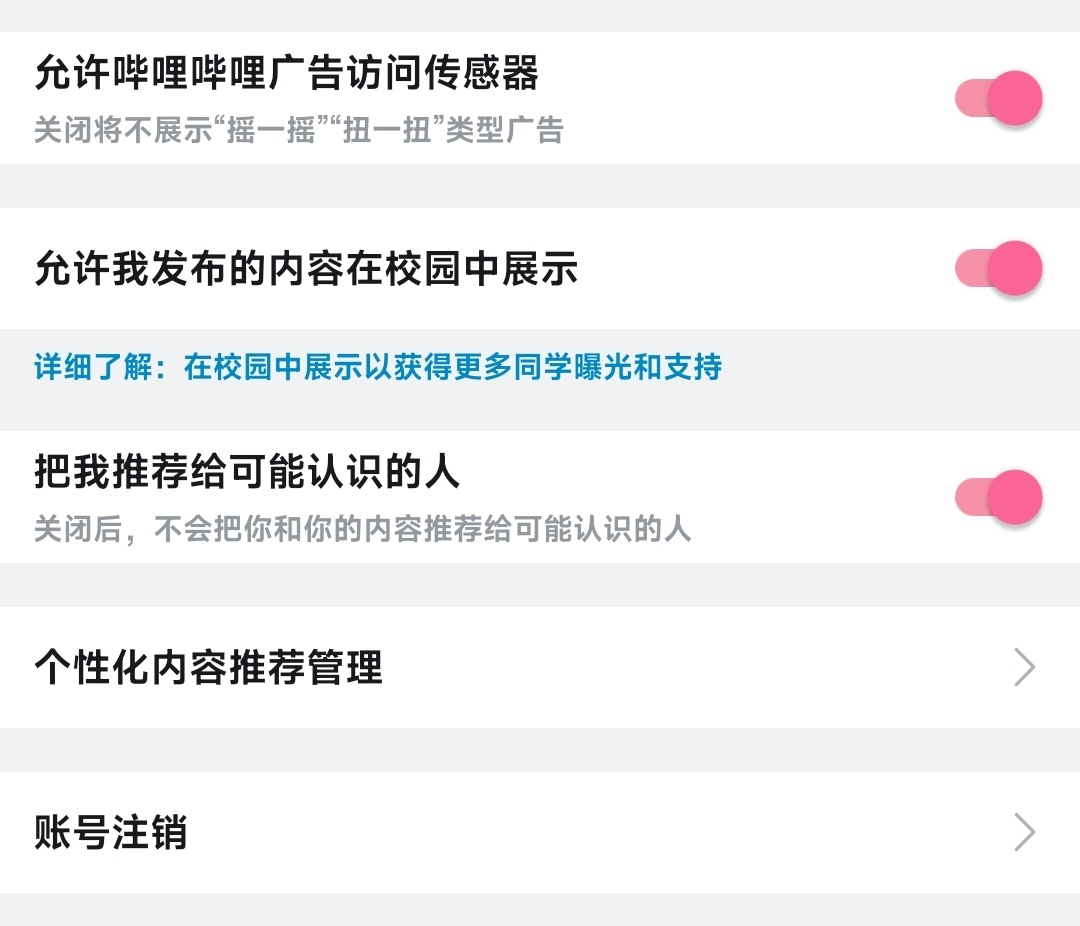Tap the 允许哔哩哔哩广告访问传感器 title text

point(286,73)
